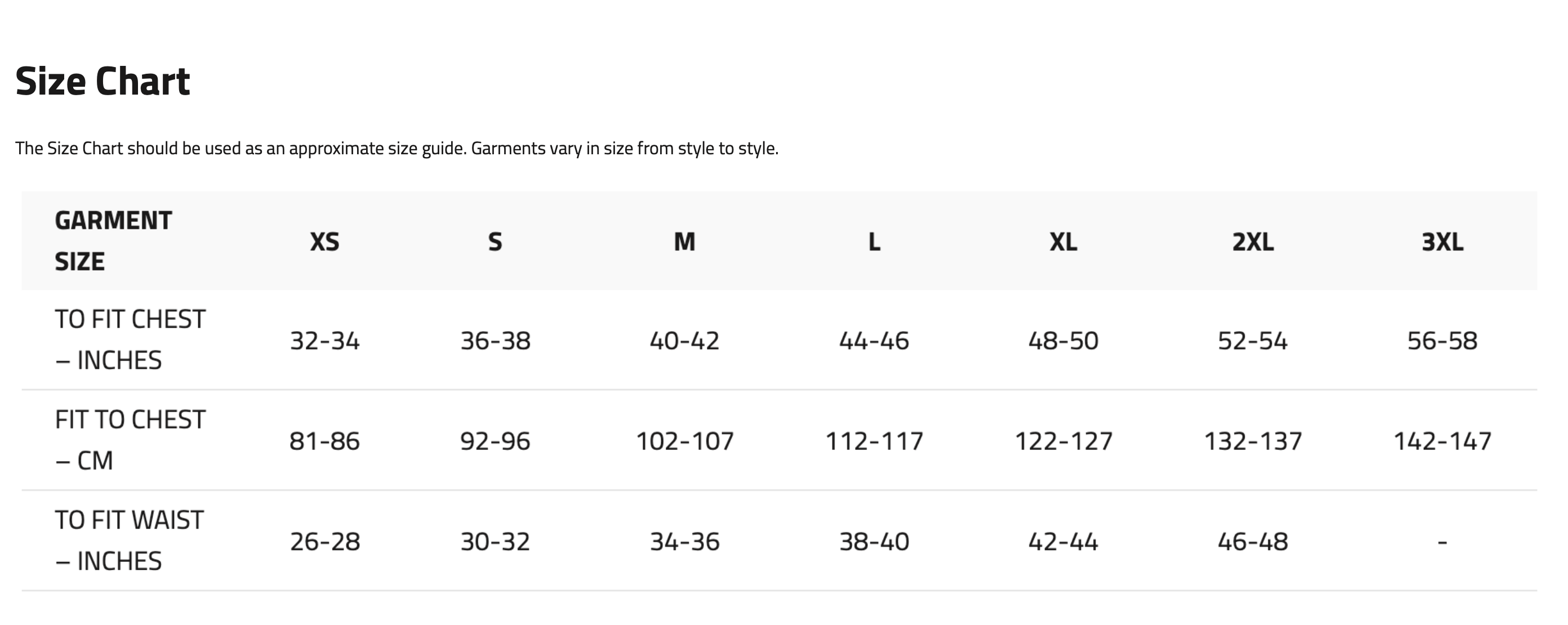Click the 46-48 waist value for 2XL
Image resolution: width=1568 pixels, height=625 pixels.
coord(1253,542)
